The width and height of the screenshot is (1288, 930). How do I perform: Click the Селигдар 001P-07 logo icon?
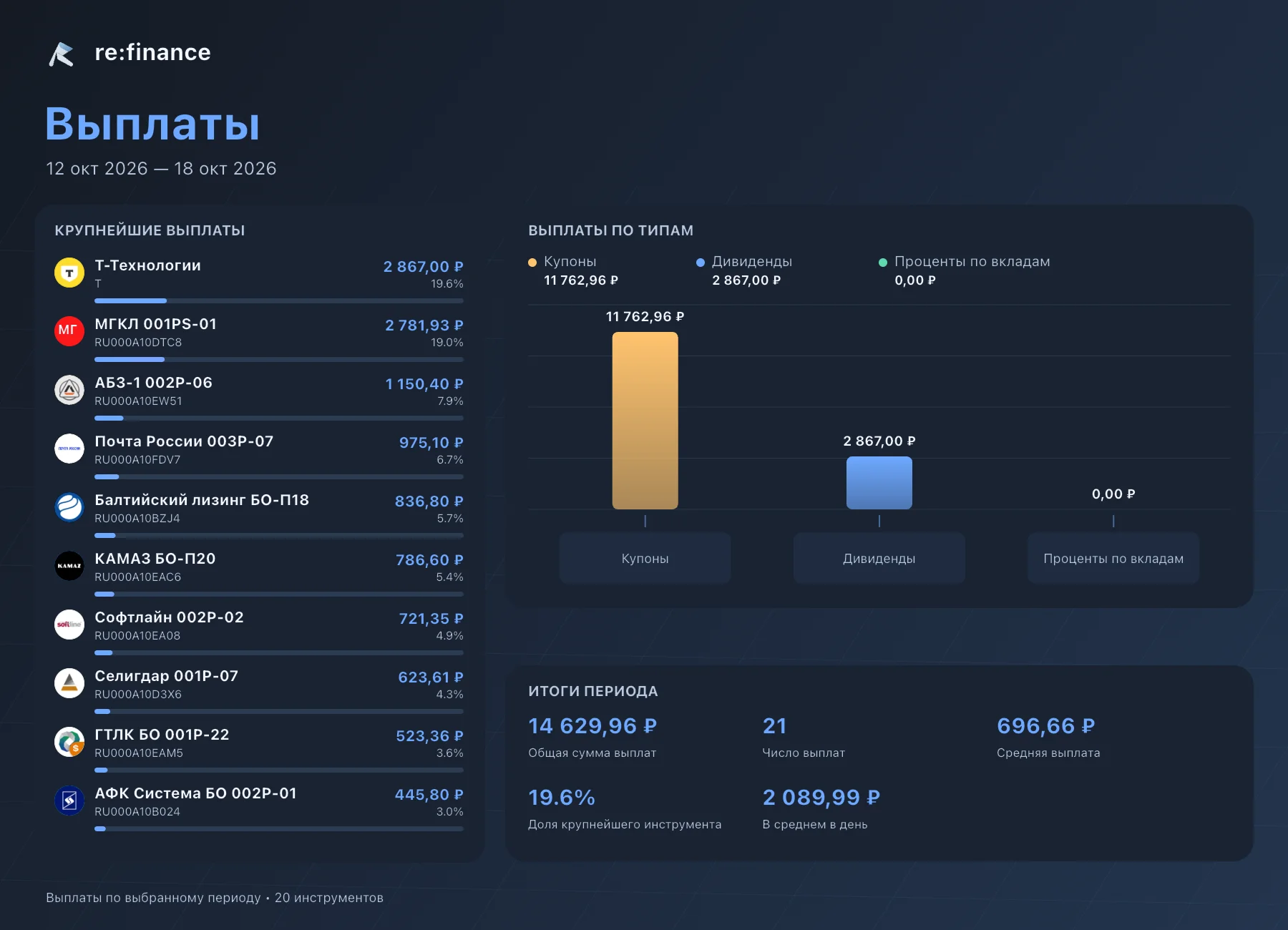[x=69, y=683]
